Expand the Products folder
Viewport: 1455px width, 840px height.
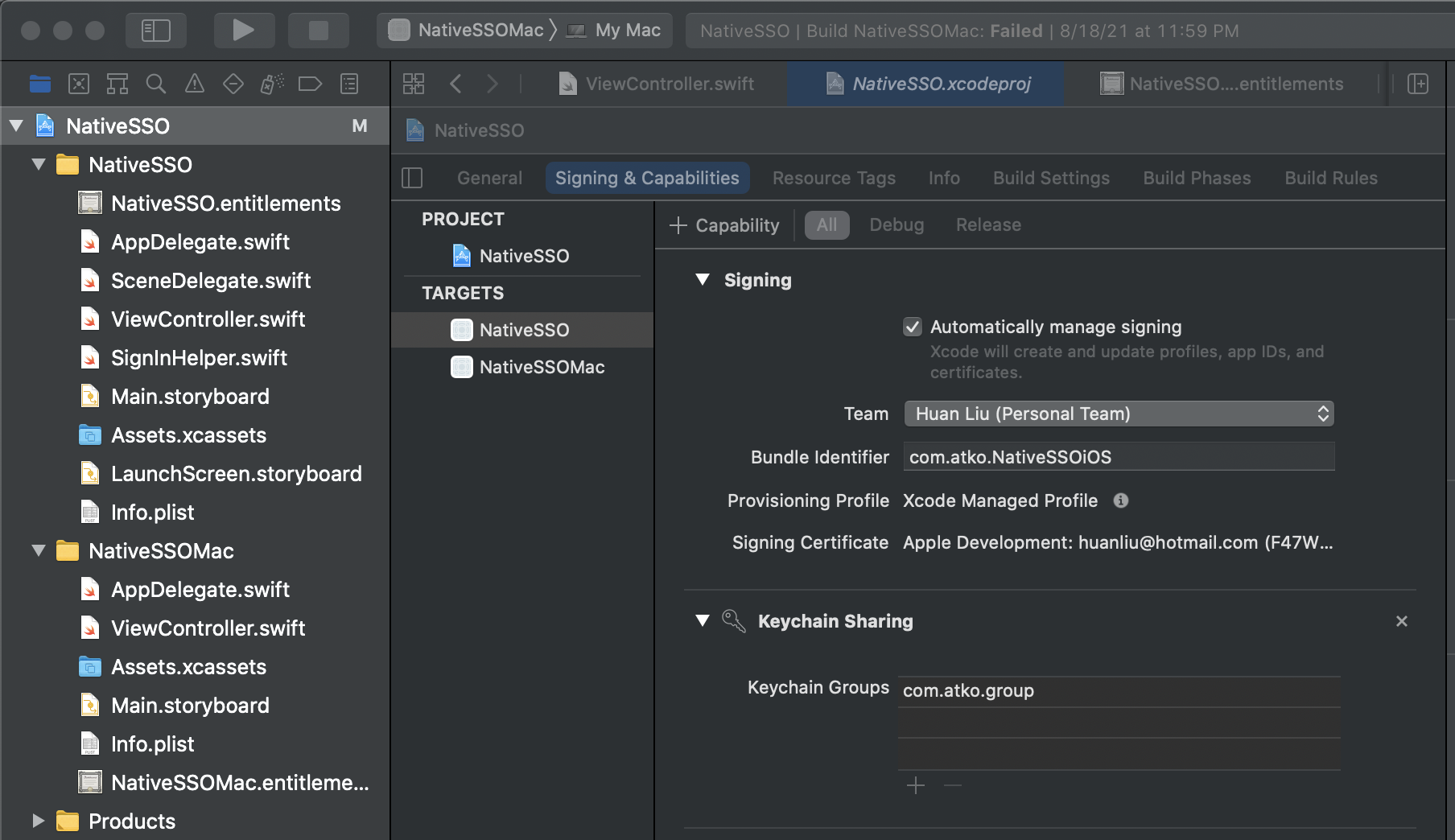pyautogui.click(x=38, y=821)
